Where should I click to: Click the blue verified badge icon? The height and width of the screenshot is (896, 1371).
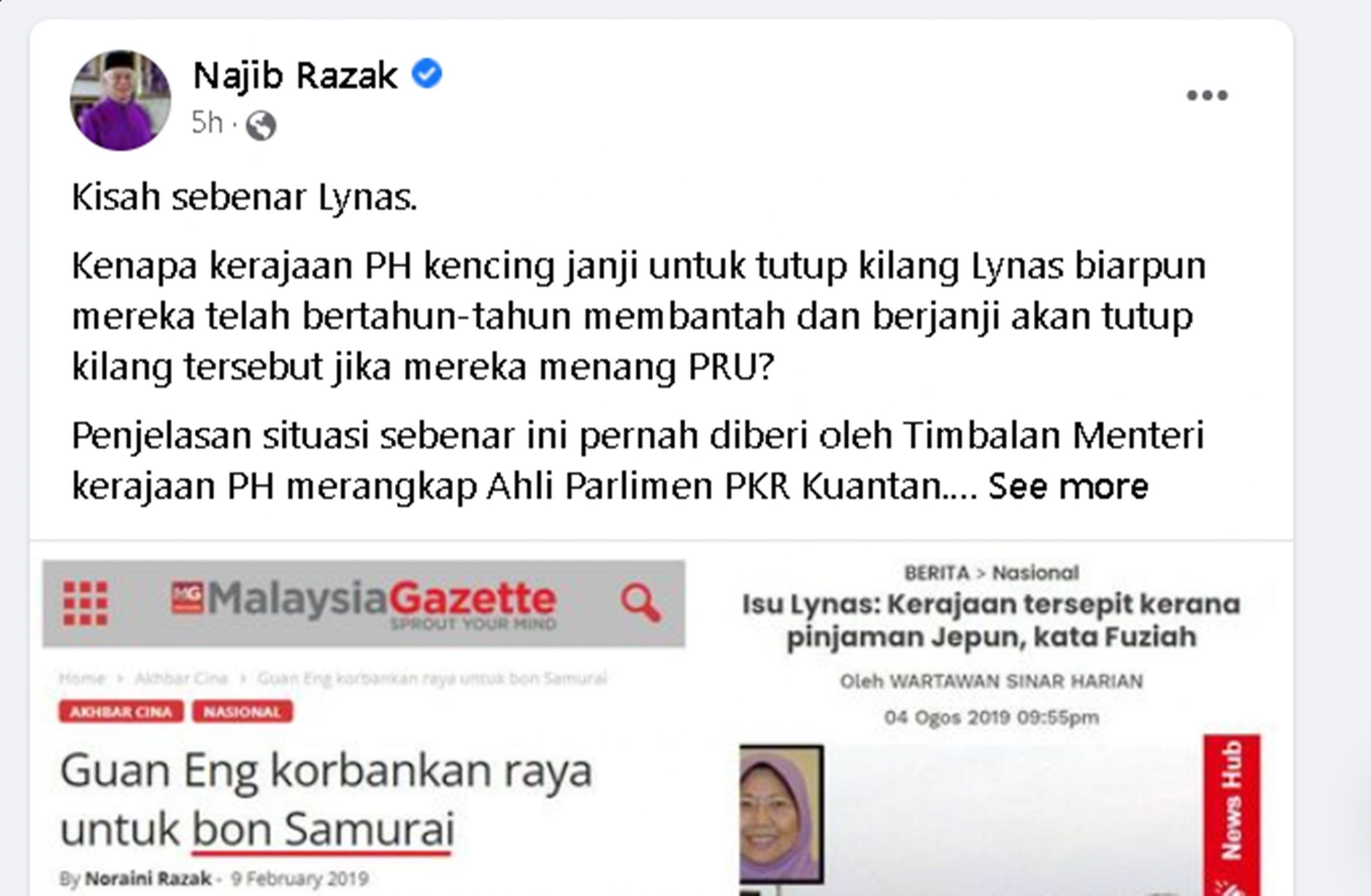tap(427, 74)
